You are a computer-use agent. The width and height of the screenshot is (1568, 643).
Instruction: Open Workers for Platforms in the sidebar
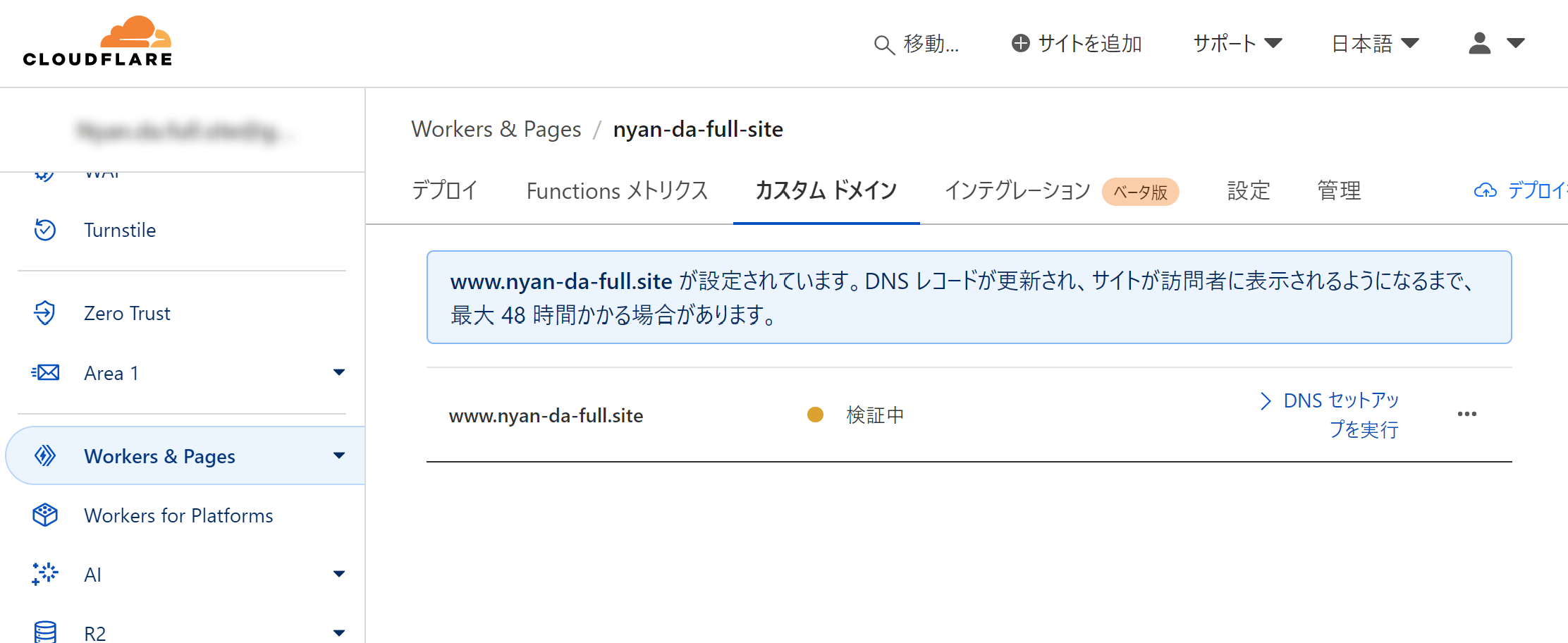[x=178, y=515]
